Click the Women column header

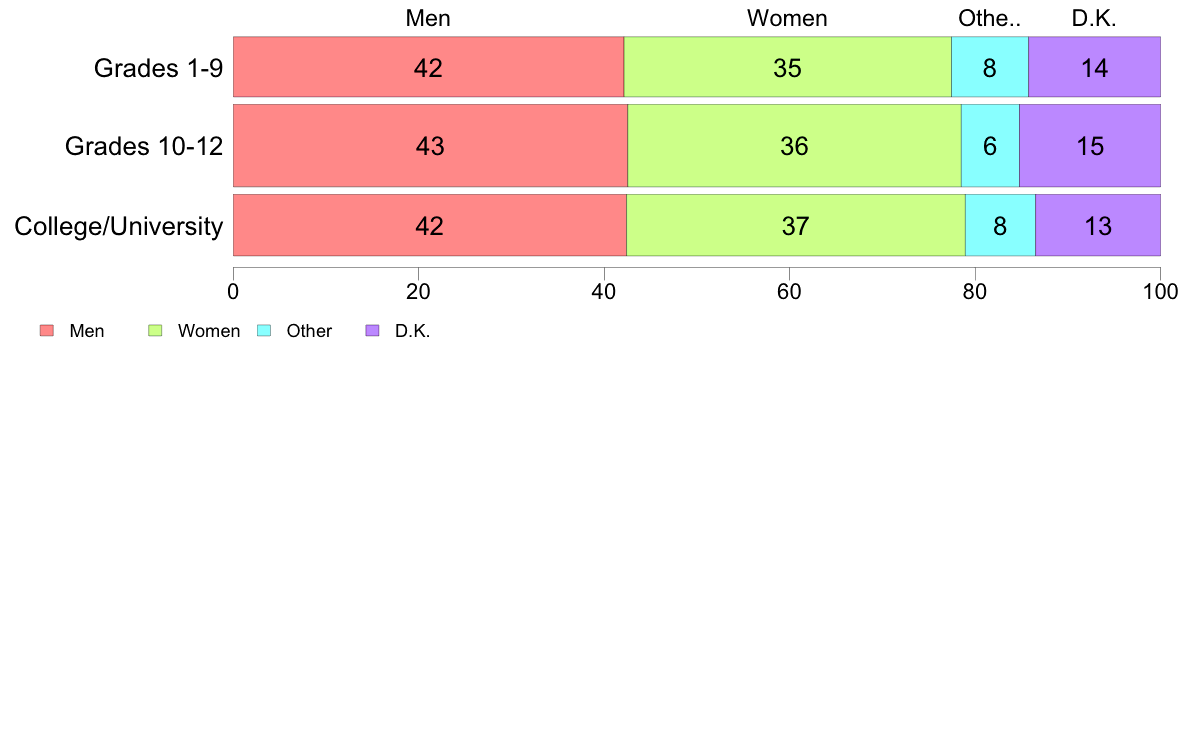(x=787, y=18)
